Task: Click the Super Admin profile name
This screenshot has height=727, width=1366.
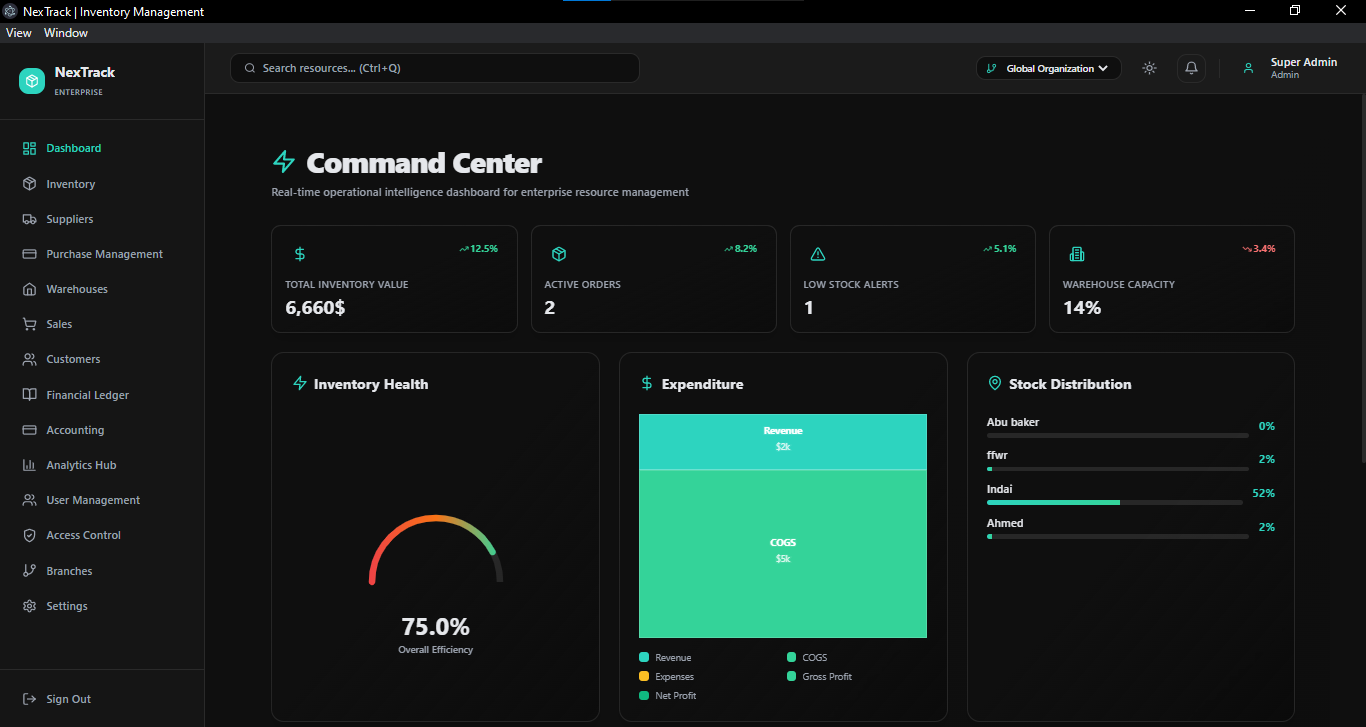Action: click(1304, 62)
